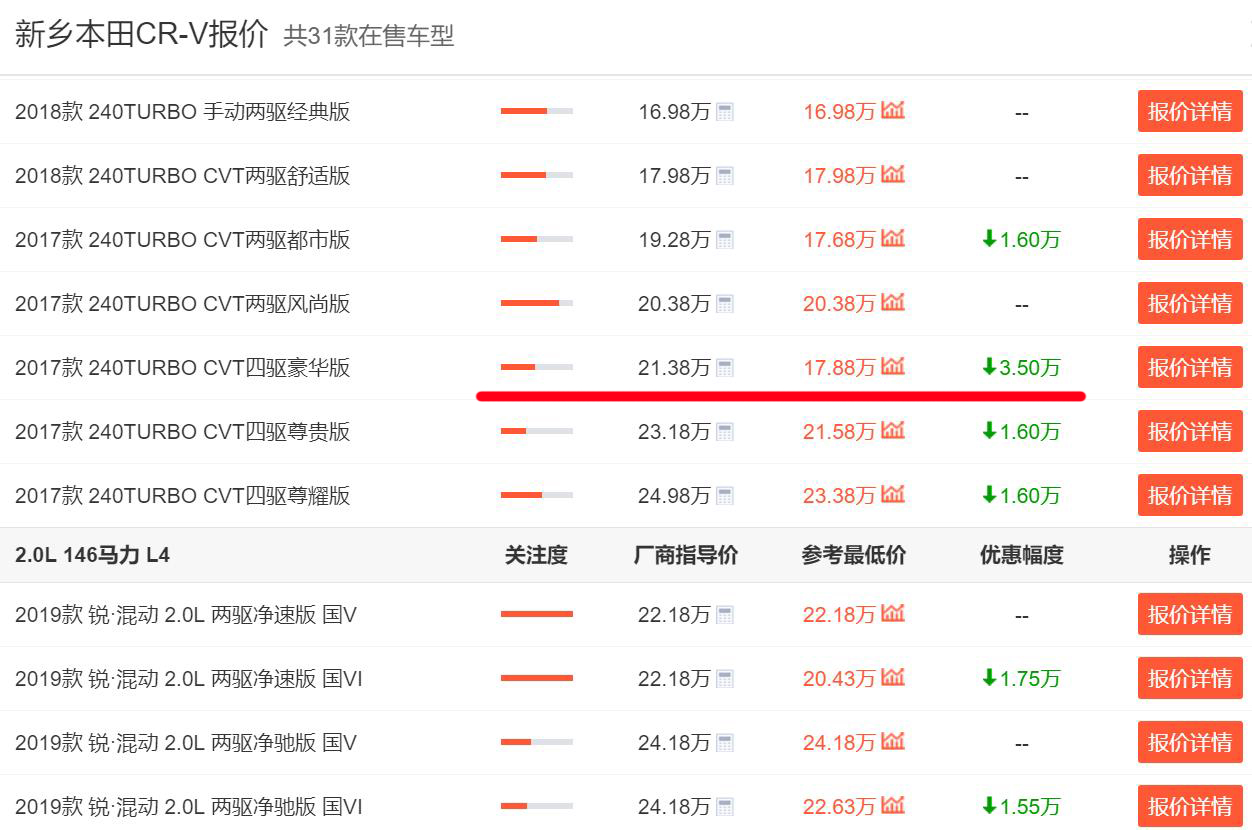Click the 1.75万 discount value
The width and height of the screenshot is (1252, 830).
click(1021, 679)
